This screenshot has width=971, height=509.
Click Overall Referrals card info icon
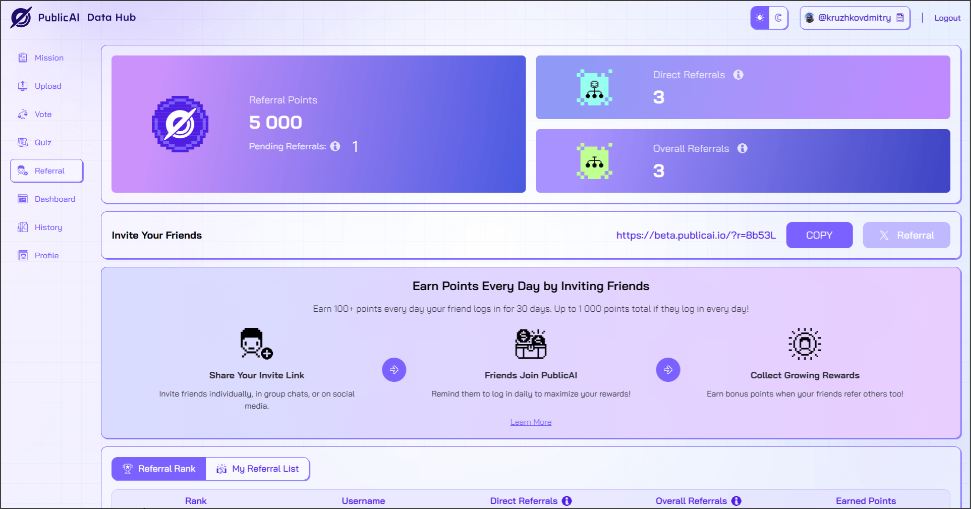point(742,149)
